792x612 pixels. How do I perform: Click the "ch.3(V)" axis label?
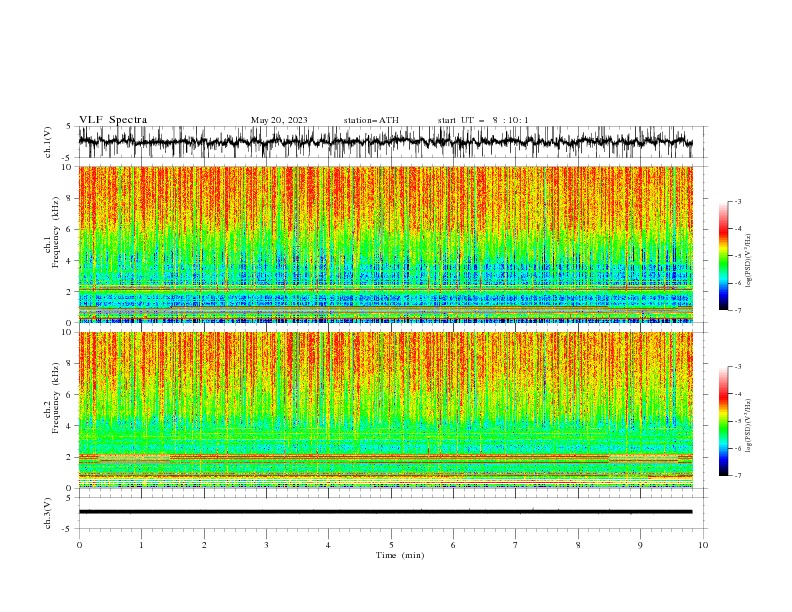(48, 513)
